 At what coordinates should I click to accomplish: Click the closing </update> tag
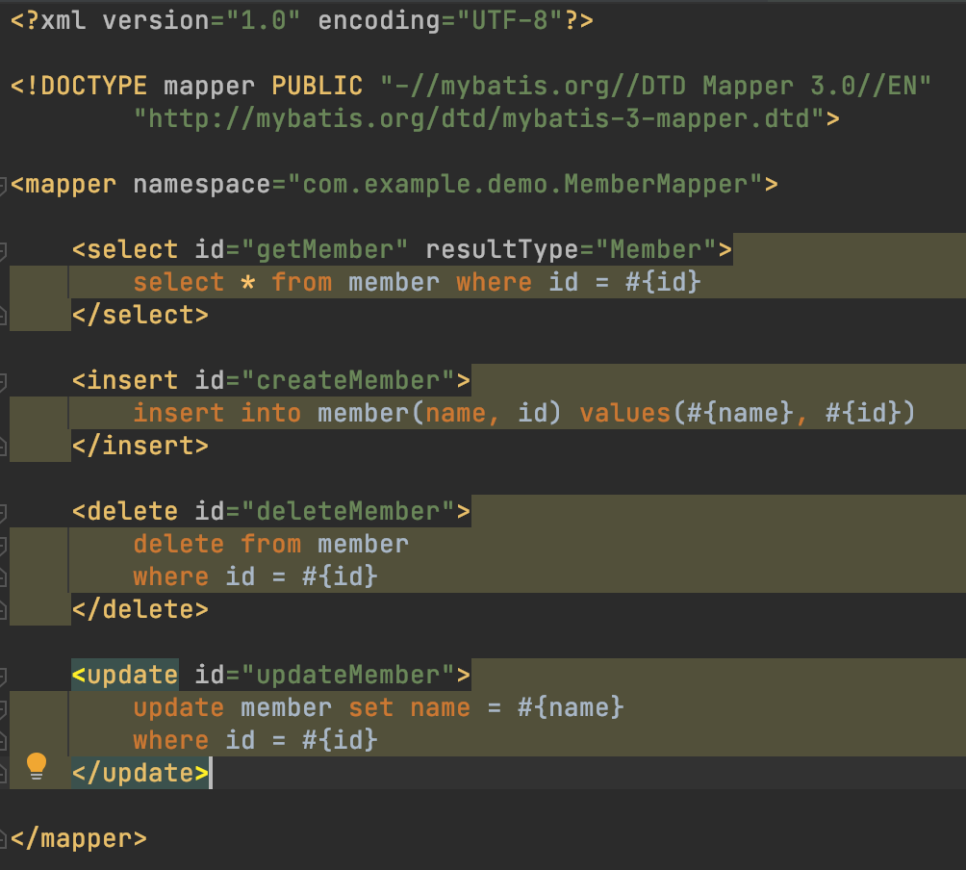click(x=140, y=773)
